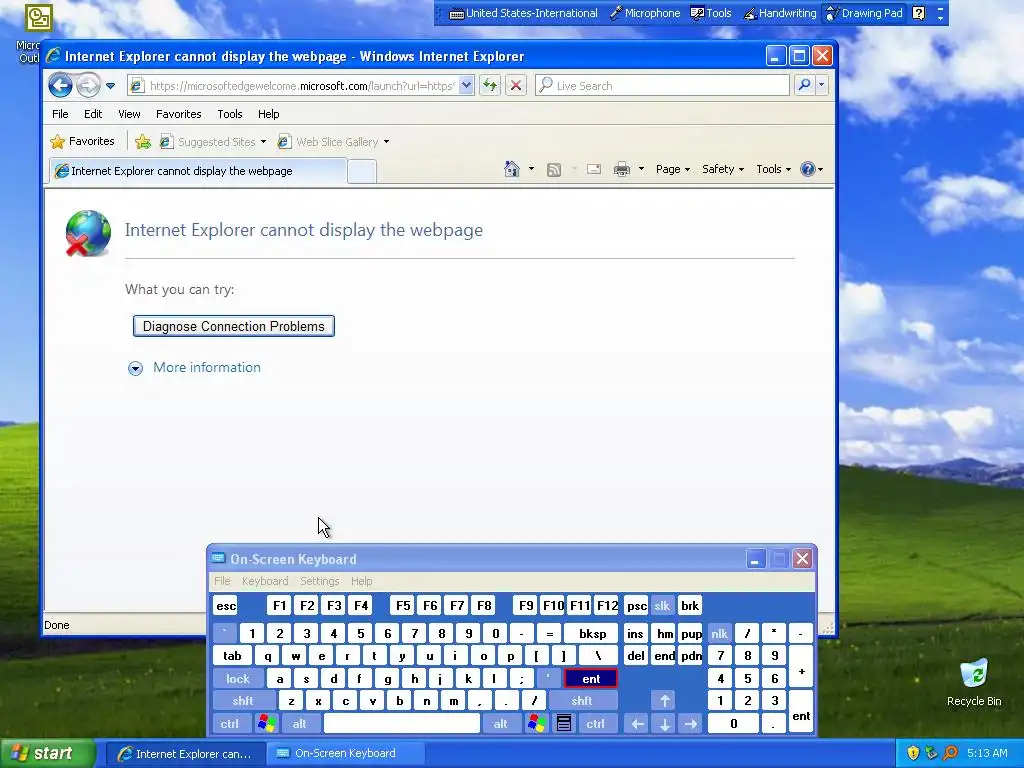
Task: Click the Microphone language bar button
Action: pos(645,13)
